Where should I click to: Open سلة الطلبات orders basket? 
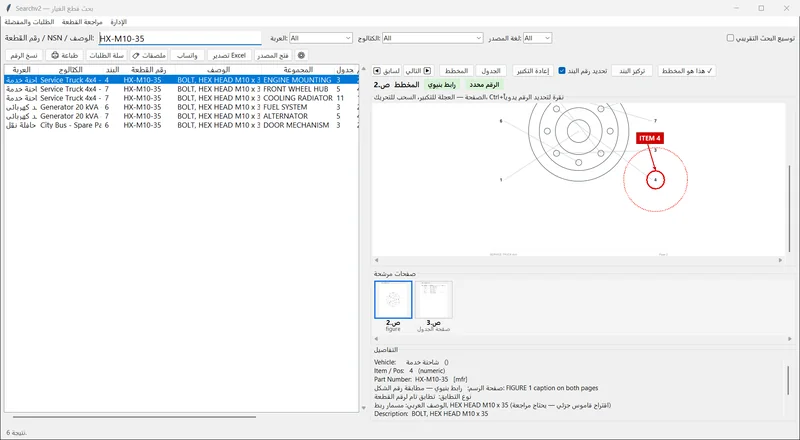click(x=106, y=55)
